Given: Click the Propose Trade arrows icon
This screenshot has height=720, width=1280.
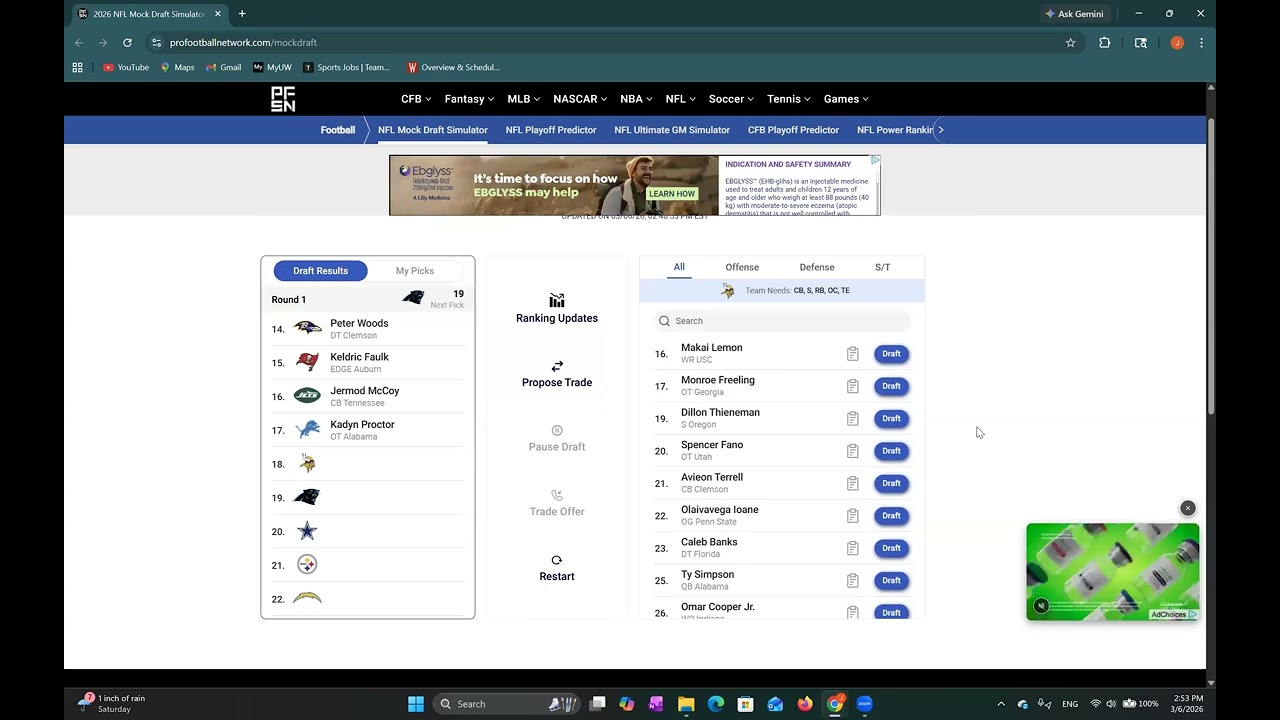Looking at the screenshot, I should (557, 366).
